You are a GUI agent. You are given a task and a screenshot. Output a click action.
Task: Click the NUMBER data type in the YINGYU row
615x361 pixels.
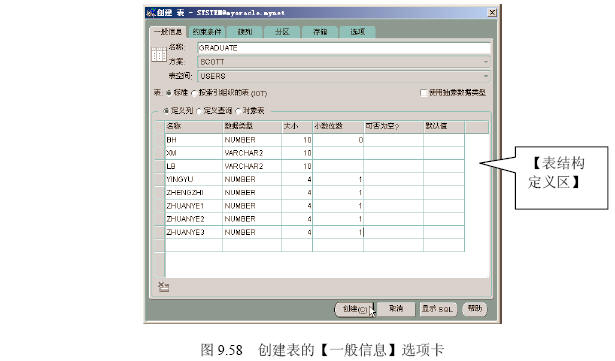252,179
